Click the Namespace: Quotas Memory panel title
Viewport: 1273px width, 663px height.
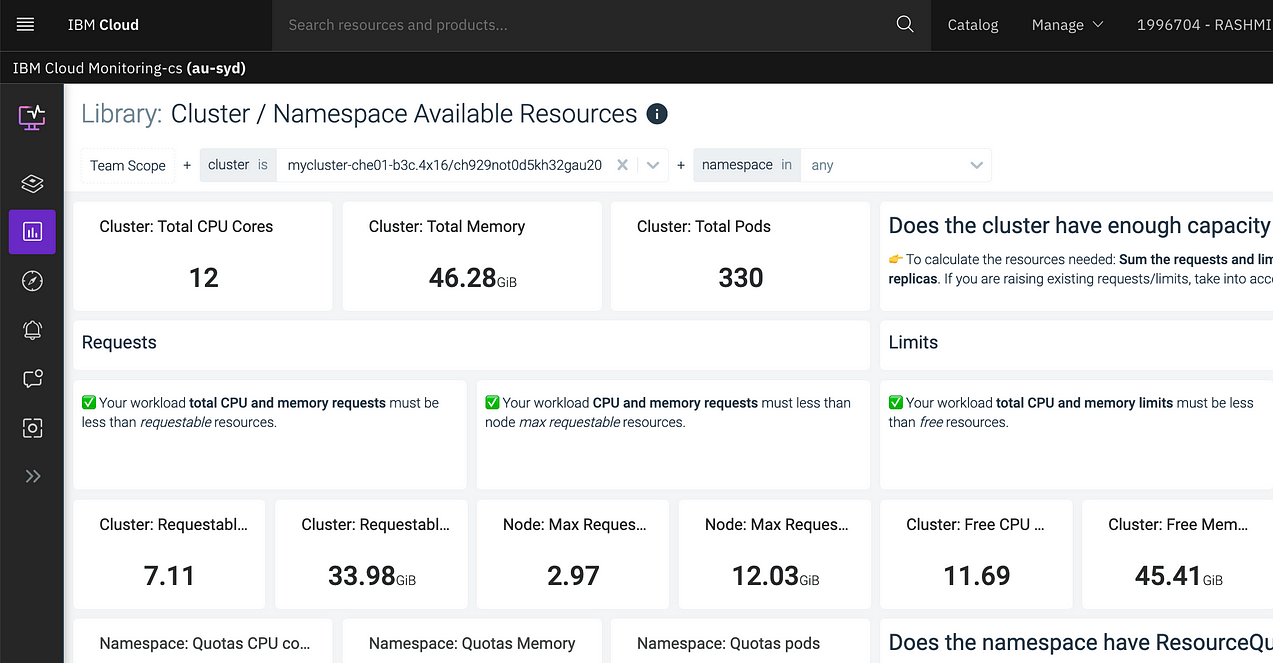[x=472, y=643]
